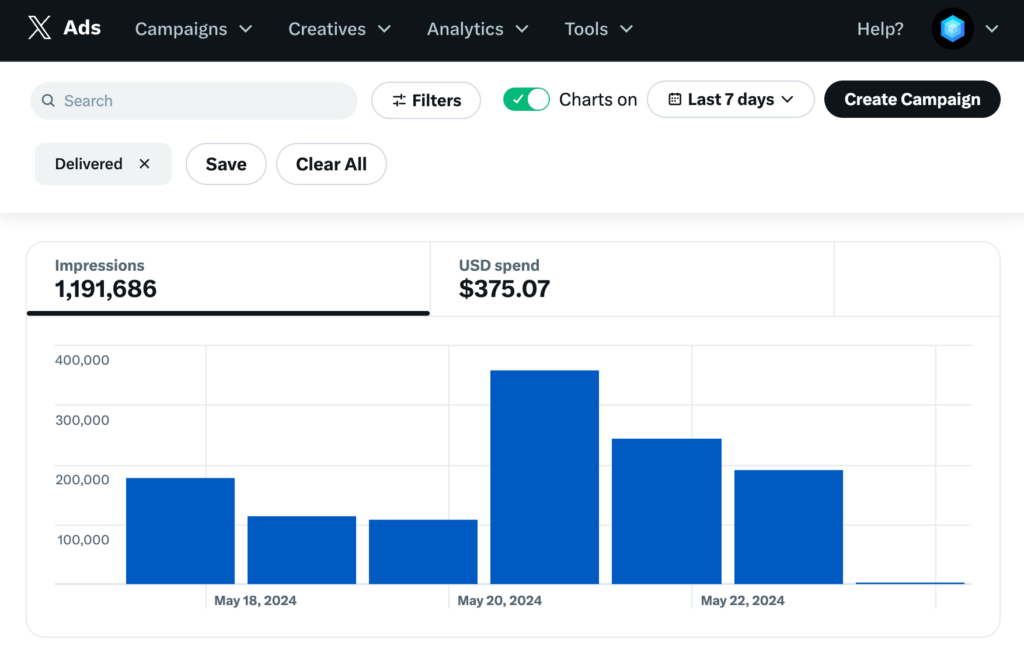1024x657 pixels.
Task: Open the Help? link
Action: [880, 29]
